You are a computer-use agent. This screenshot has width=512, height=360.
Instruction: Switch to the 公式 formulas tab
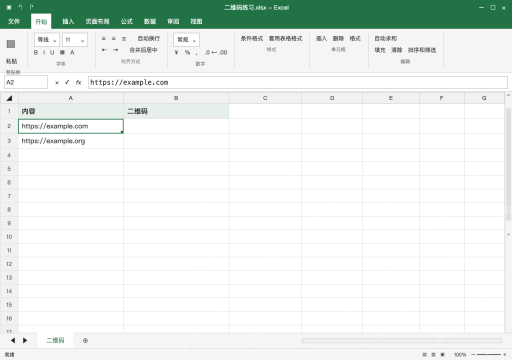click(127, 21)
